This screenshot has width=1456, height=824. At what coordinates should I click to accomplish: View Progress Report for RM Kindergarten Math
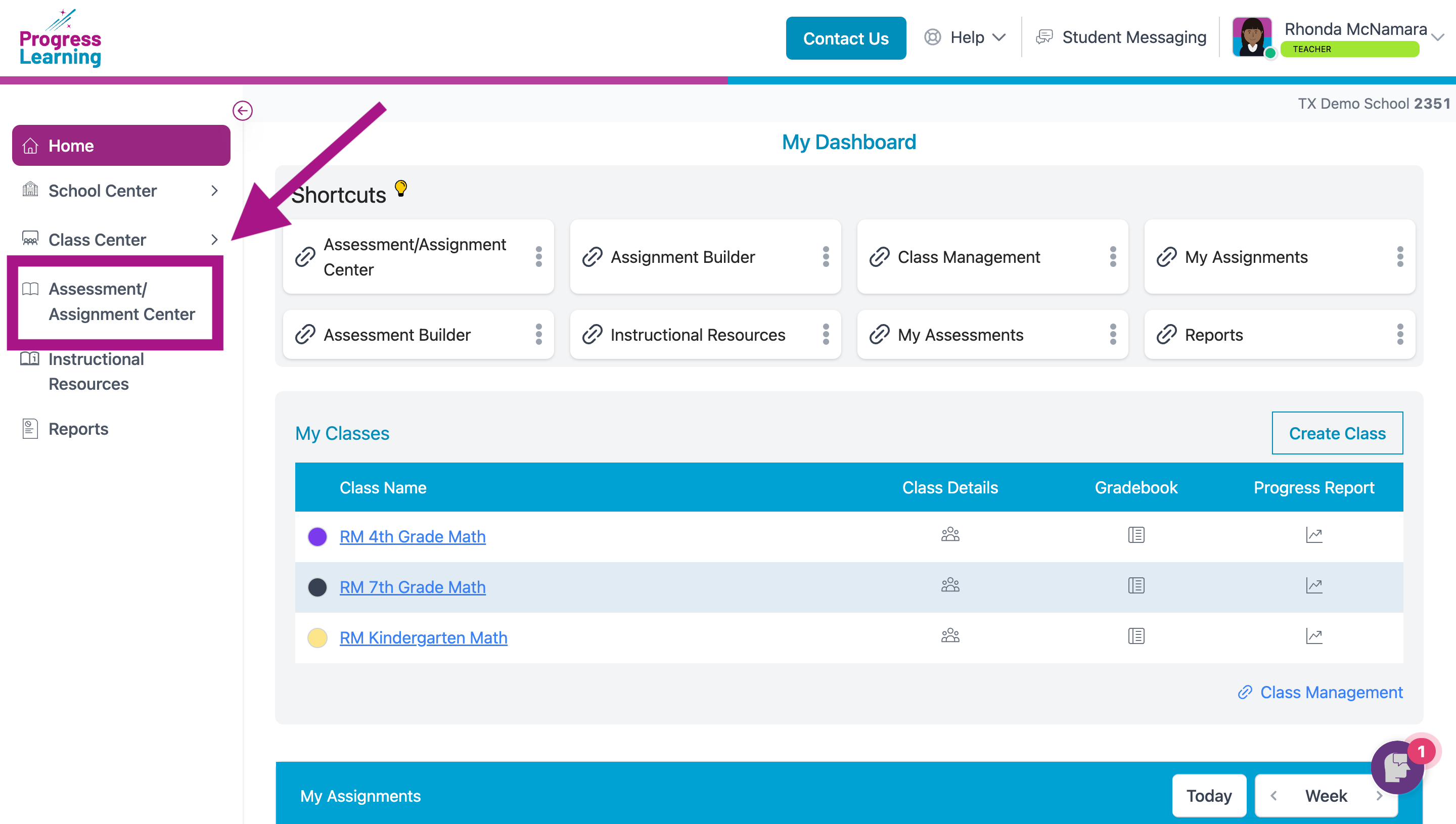(x=1314, y=635)
